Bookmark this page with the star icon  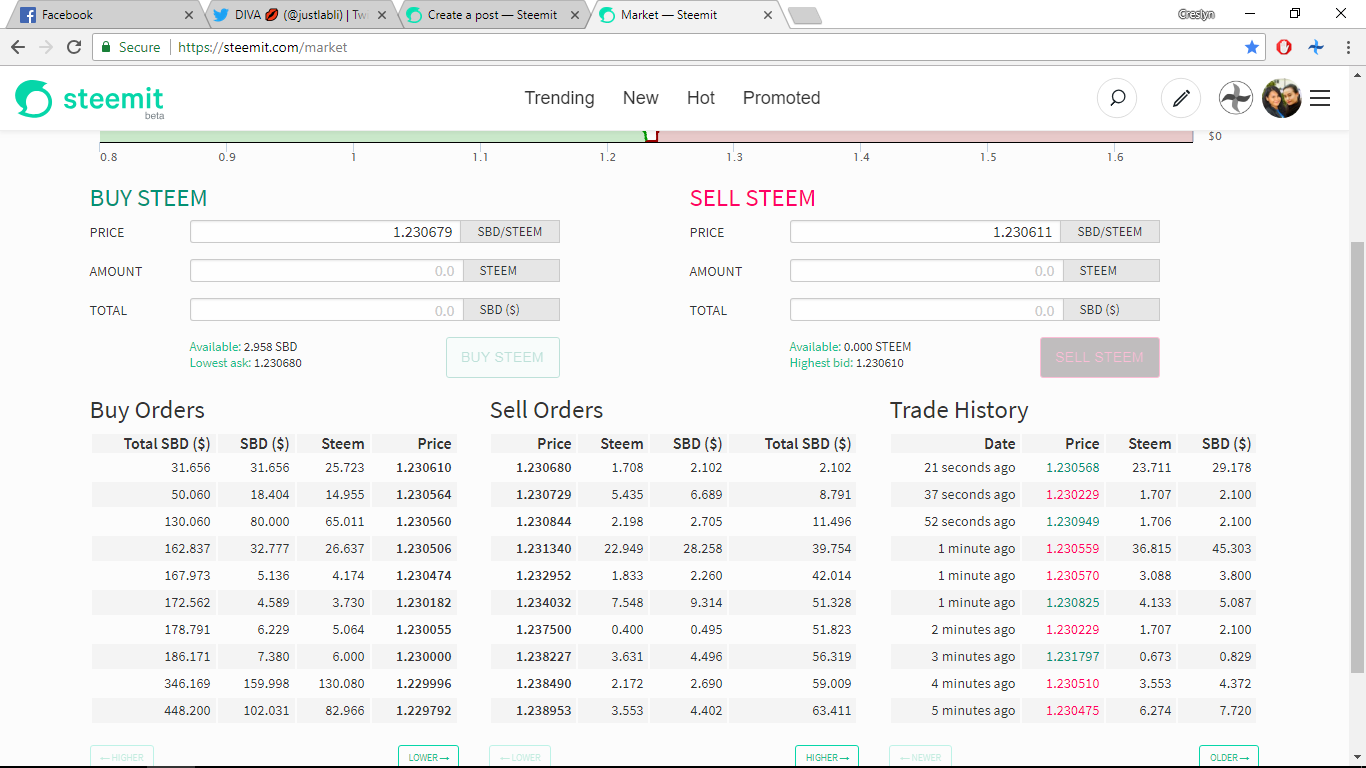pos(1252,47)
